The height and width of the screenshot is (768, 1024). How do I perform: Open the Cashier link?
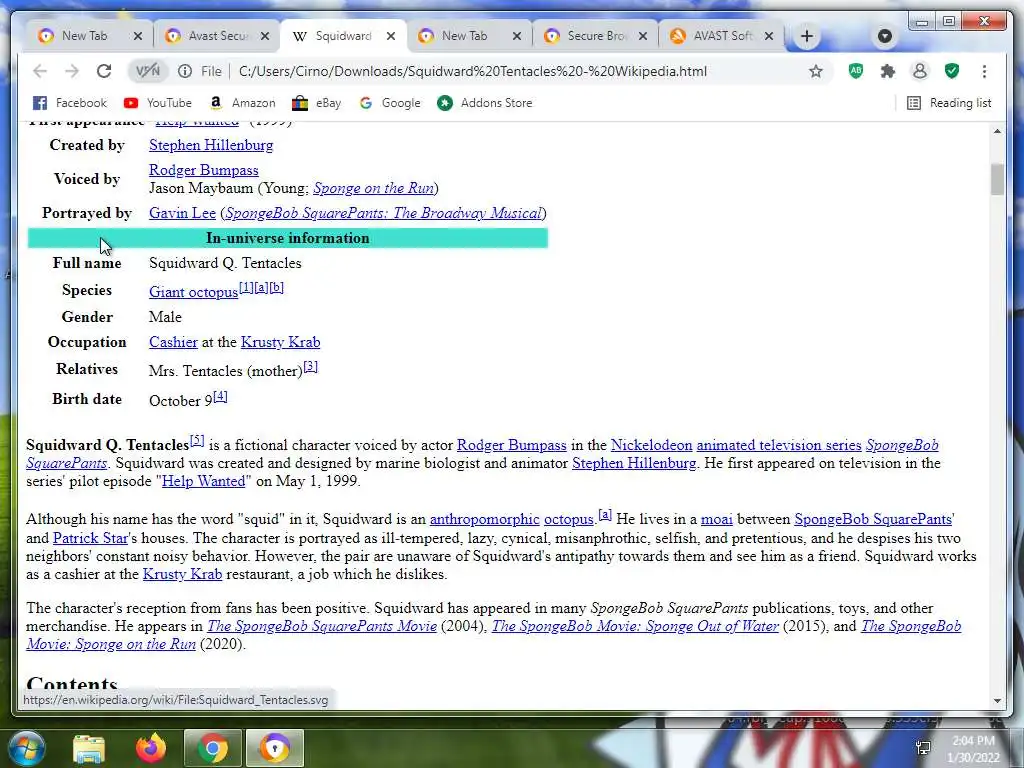tap(173, 342)
